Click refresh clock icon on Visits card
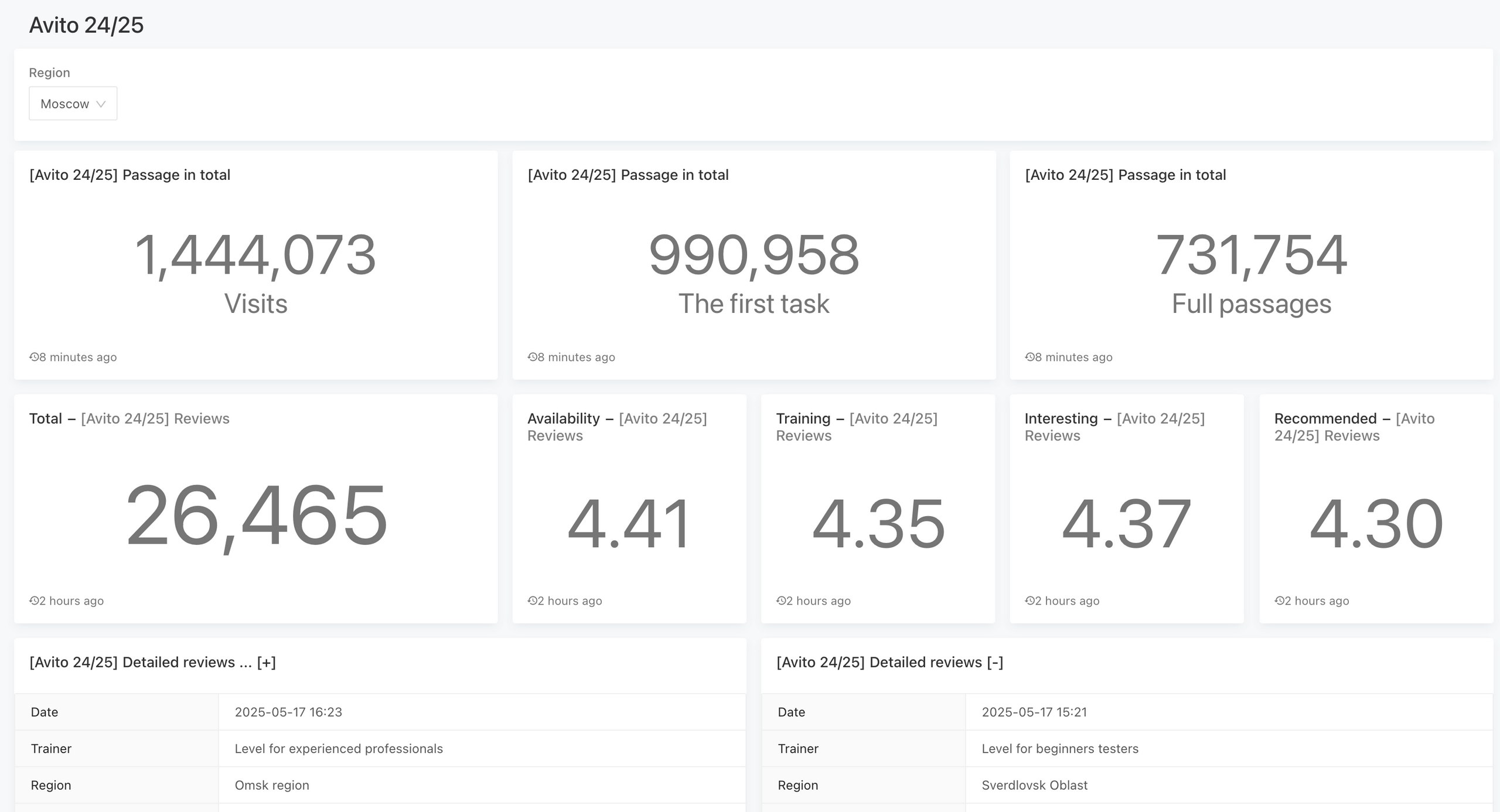The image size is (1500, 812). [x=34, y=357]
